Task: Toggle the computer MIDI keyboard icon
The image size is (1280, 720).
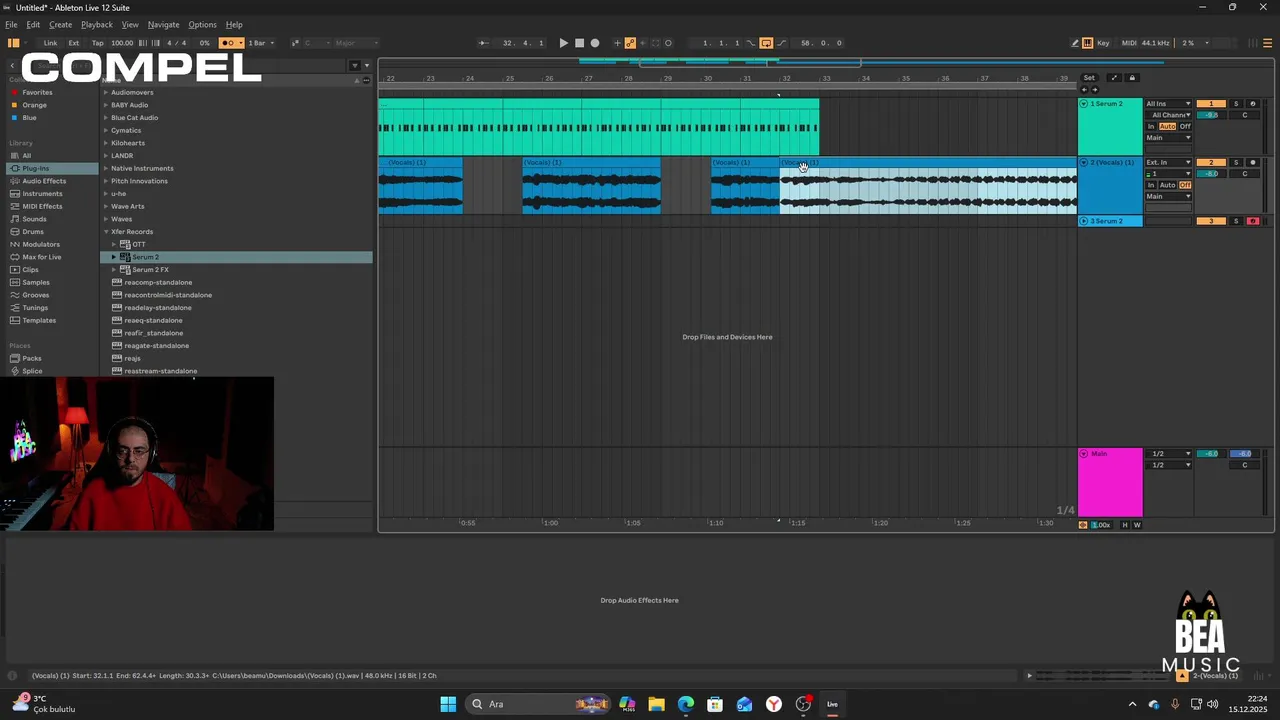Action: tap(1088, 43)
